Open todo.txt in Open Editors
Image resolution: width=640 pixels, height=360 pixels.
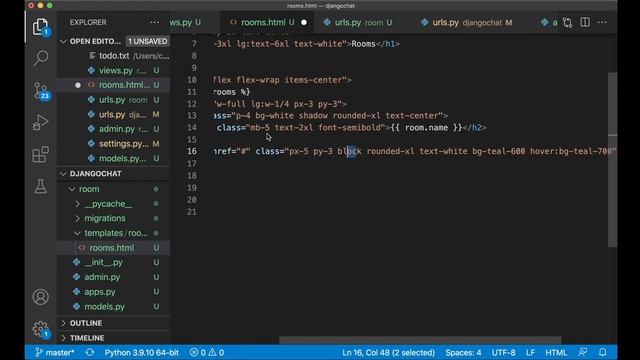pos(113,56)
